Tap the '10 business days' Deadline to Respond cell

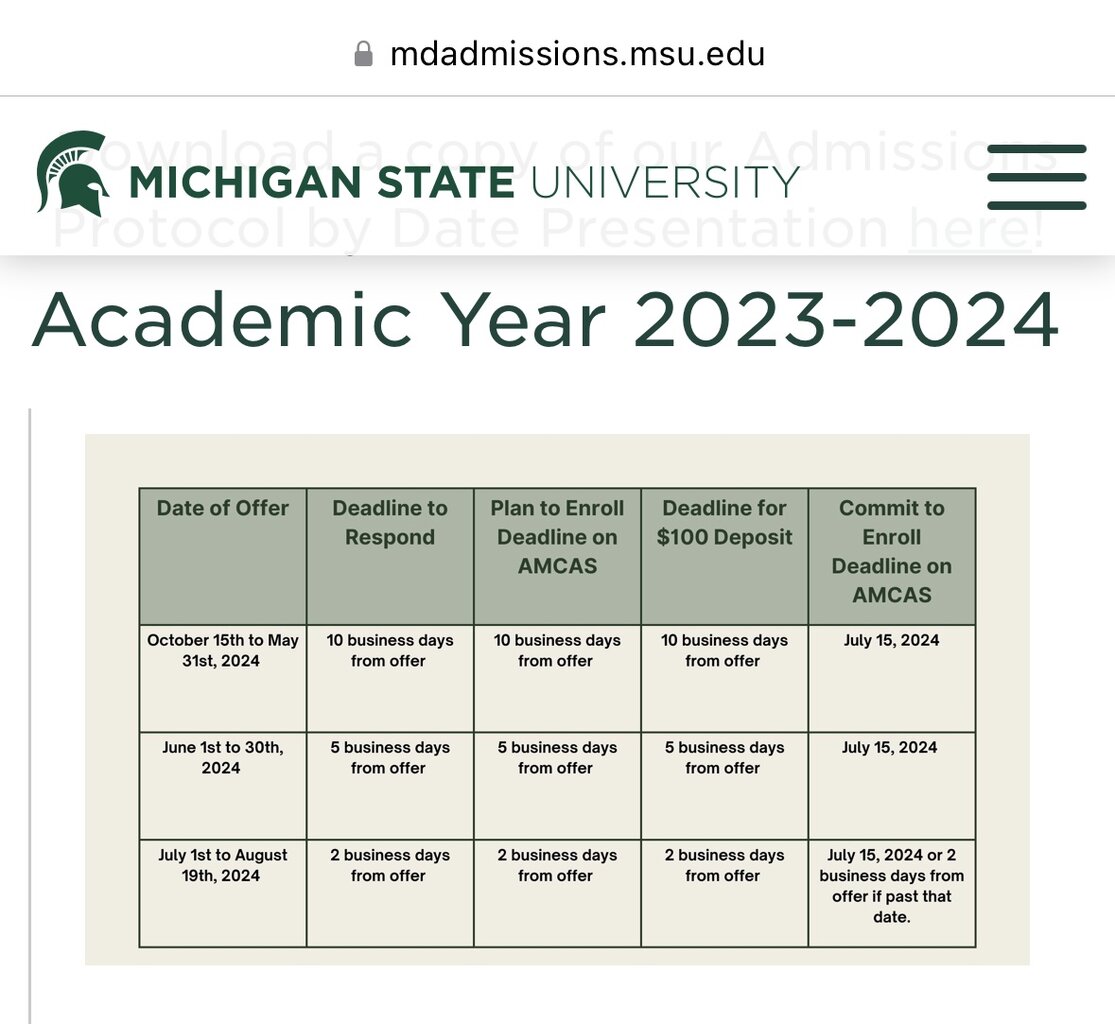click(x=390, y=678)
